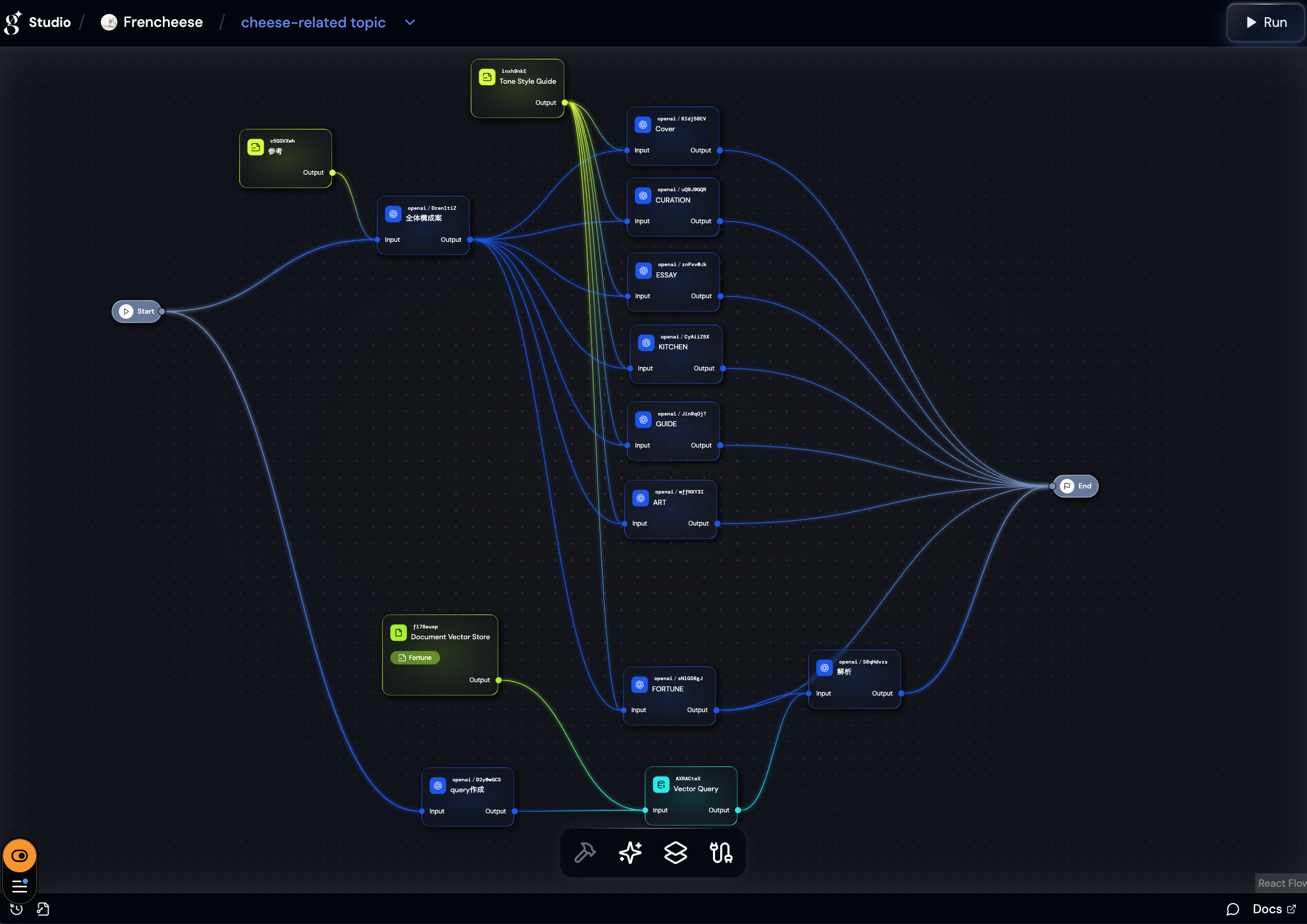Toggle the orange eye view-mode switch

click(x=19, y=856)
